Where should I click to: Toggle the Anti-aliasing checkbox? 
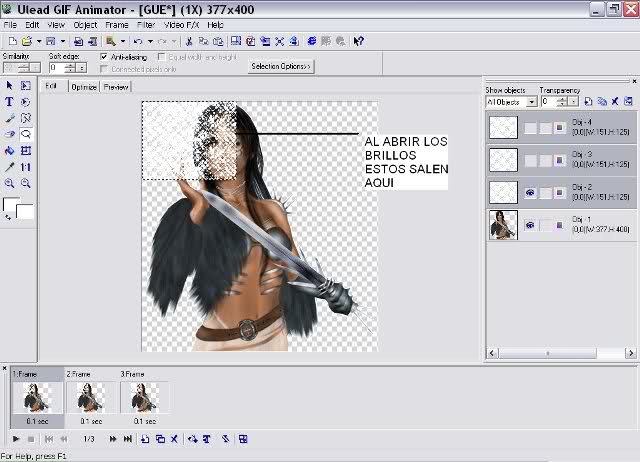click(104, 57)
